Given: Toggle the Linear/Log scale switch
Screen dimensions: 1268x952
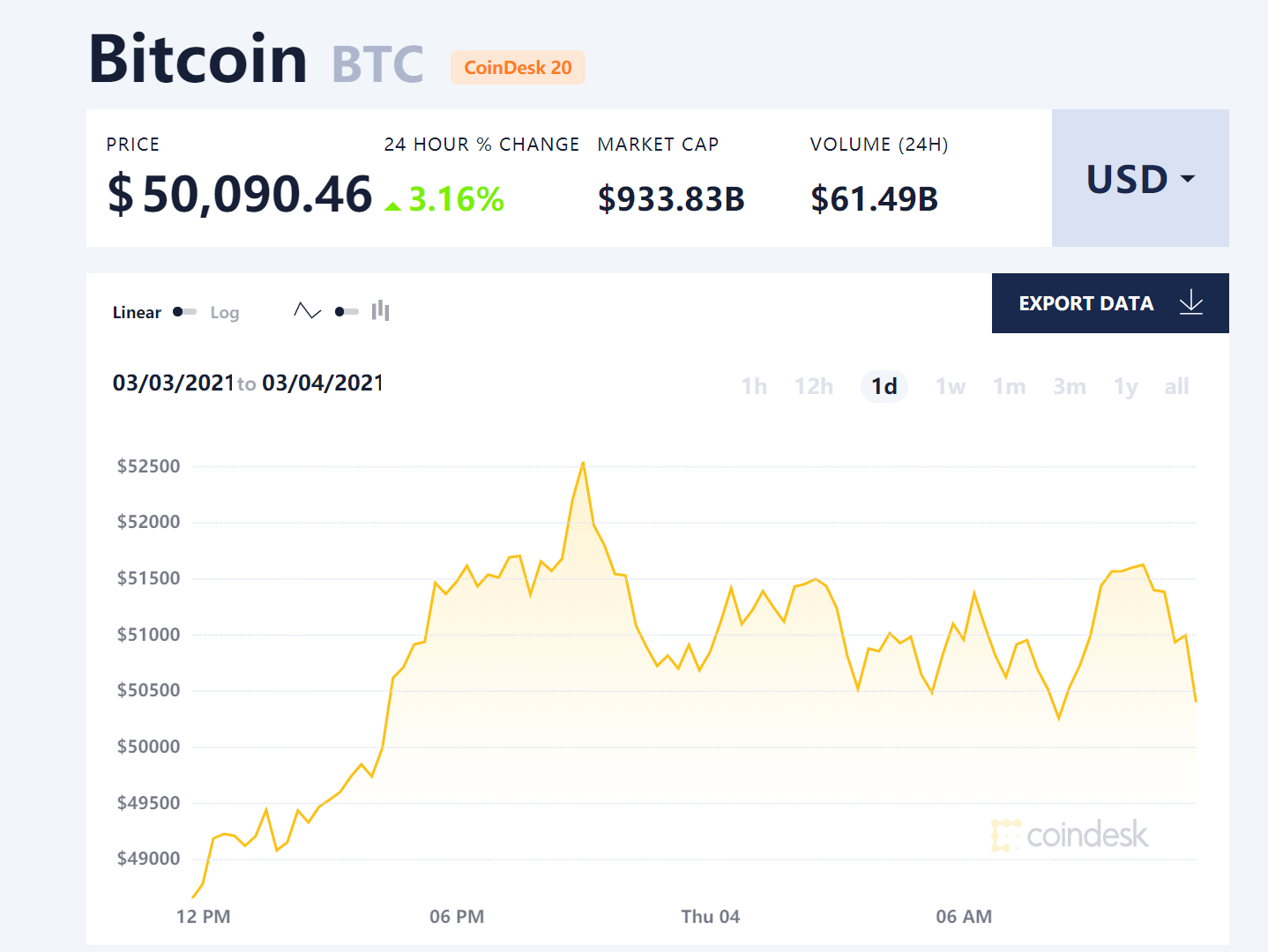Looking at the screenshot, I should pos(184,312).
